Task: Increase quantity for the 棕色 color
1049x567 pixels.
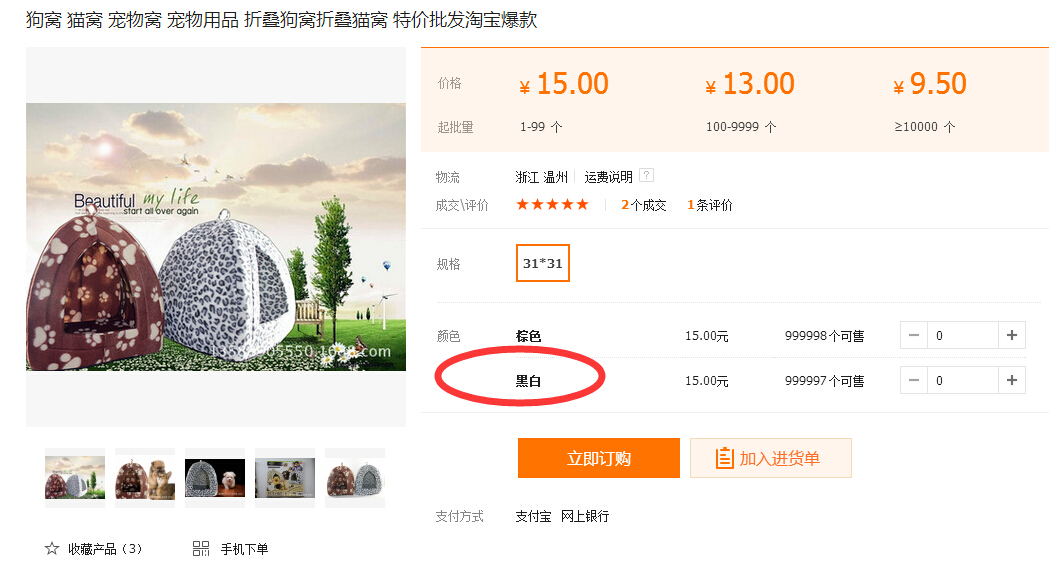Action: [1012, 336]
